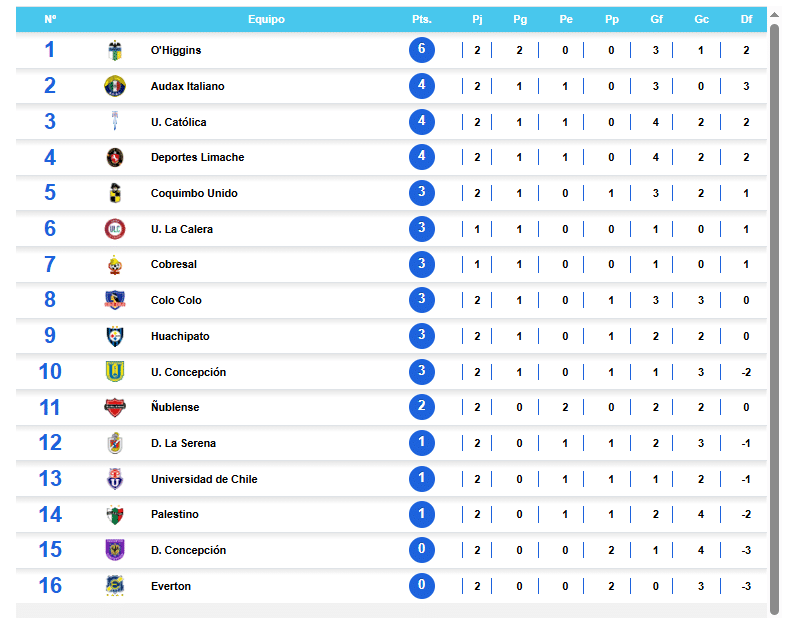Click the Universidad de Chile crest
799x618 pixels.
coord(115,479)
